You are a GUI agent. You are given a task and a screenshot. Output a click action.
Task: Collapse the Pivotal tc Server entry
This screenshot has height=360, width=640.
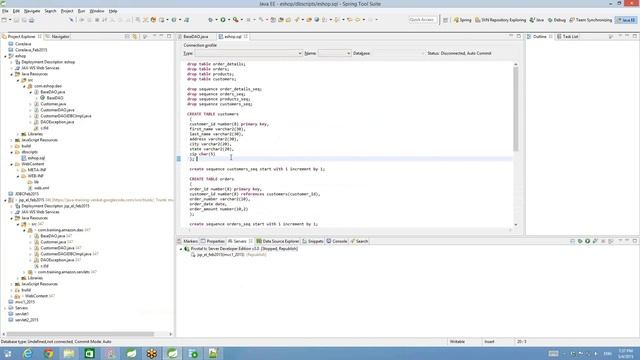[181, 249]
